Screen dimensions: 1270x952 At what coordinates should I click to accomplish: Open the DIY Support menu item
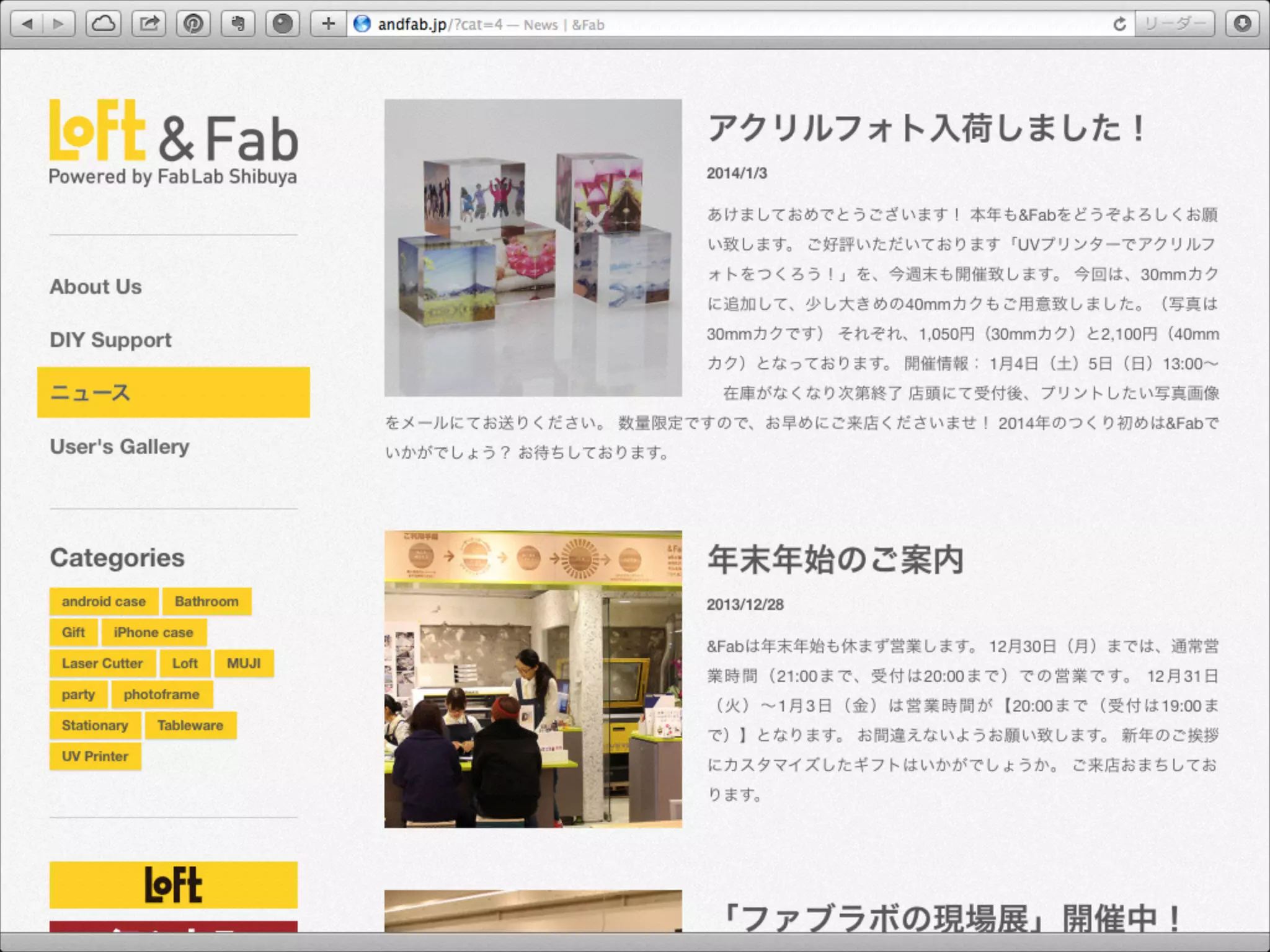point(110,340)
